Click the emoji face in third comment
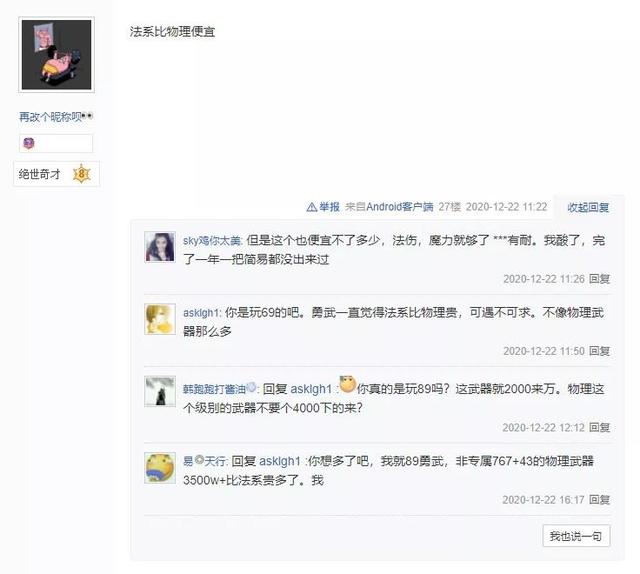The width and height of the screenshot is (640, 574). pos(347,384)
